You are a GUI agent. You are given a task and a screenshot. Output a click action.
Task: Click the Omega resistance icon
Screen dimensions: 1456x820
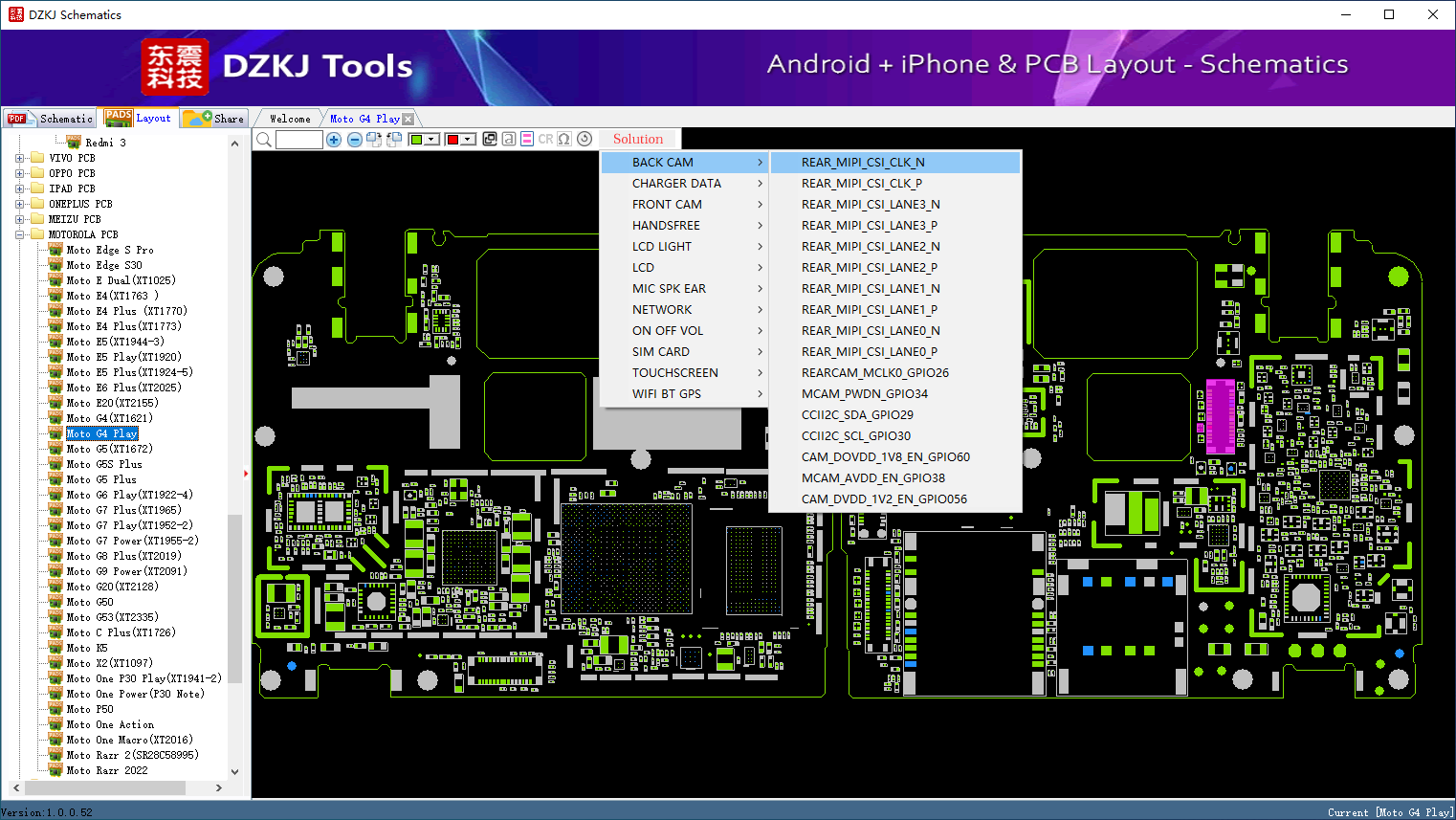click(x=564, y=140)
